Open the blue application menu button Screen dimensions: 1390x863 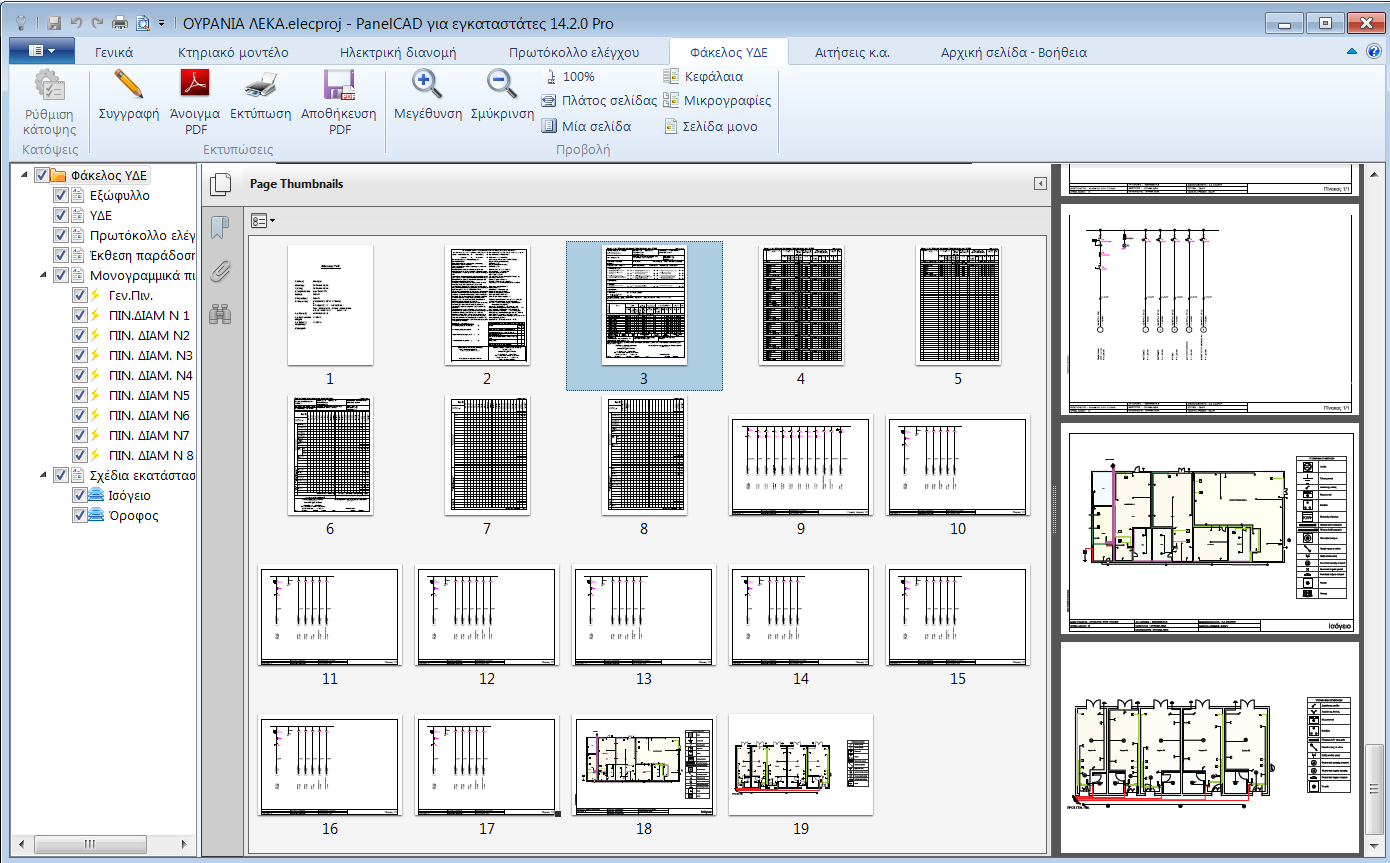pos(40,50)
